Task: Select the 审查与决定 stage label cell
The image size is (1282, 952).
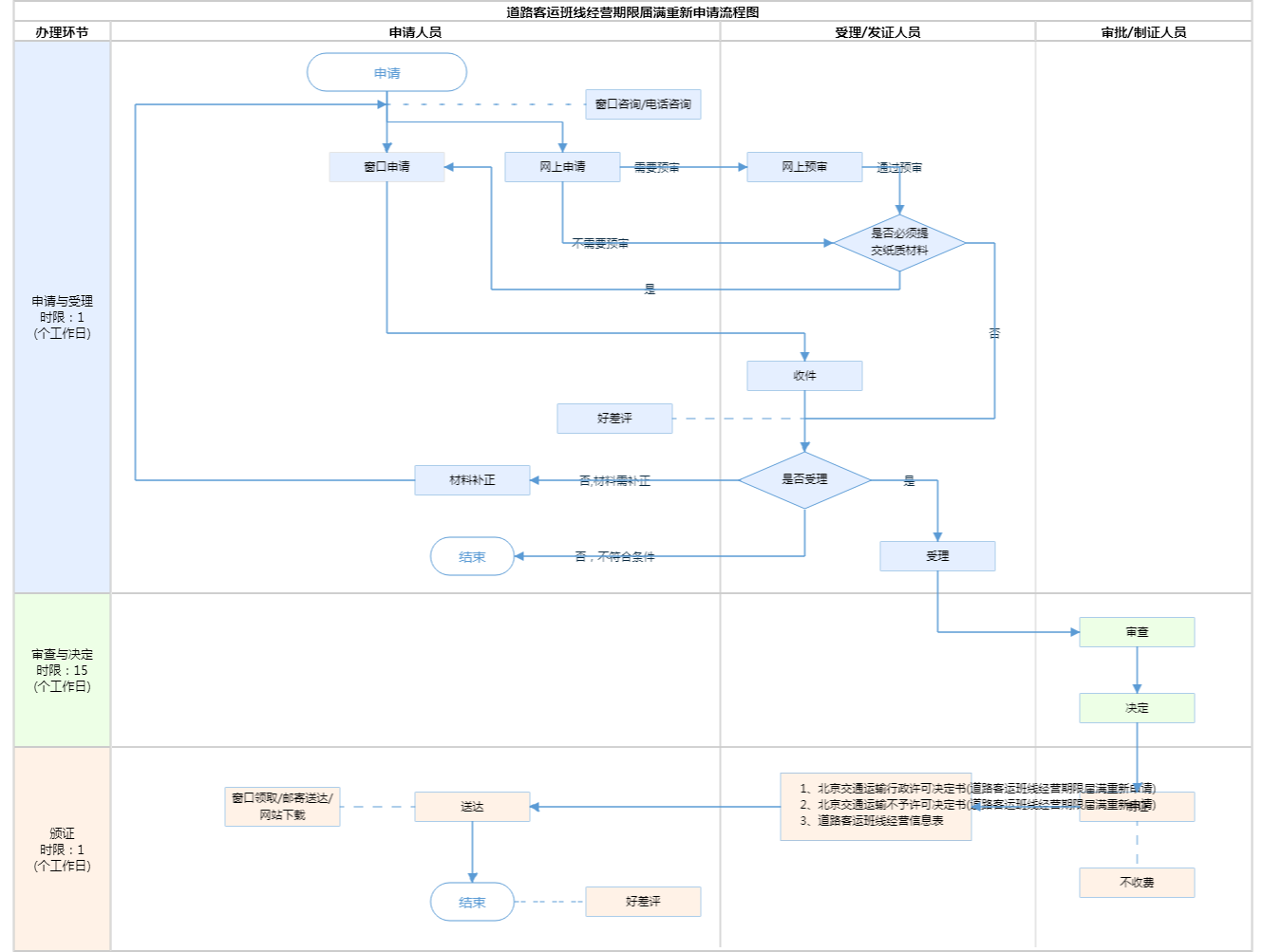Action: click(63, 670)
